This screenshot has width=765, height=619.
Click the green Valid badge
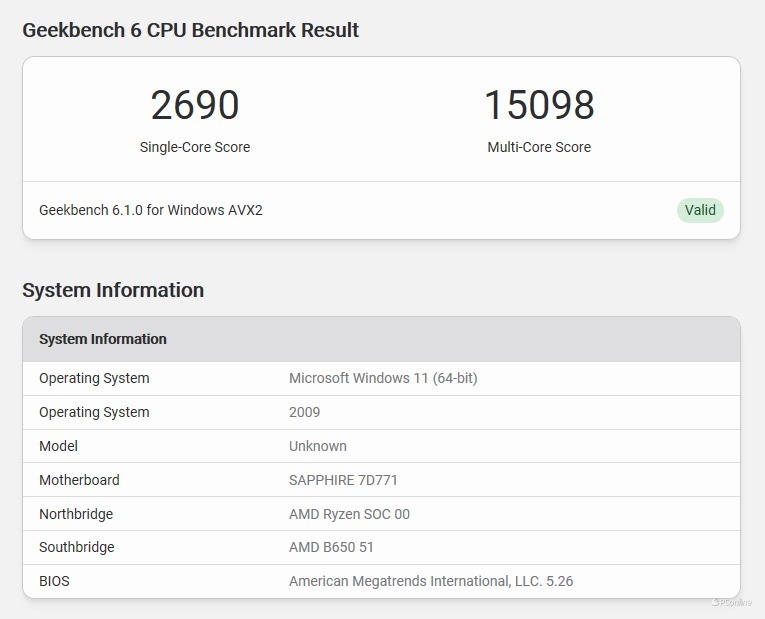click(700, 210)
